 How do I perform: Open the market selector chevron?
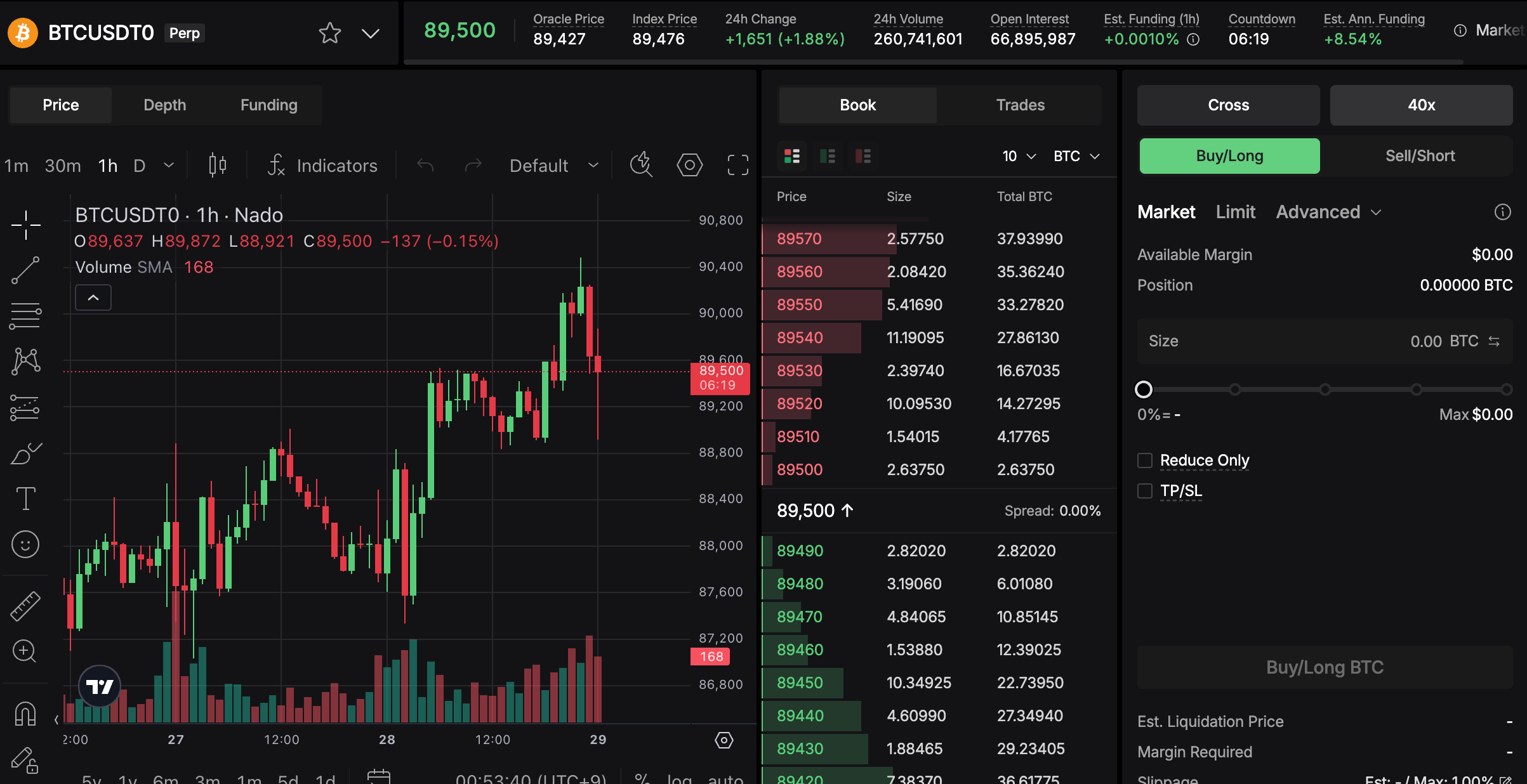(371, 33)
